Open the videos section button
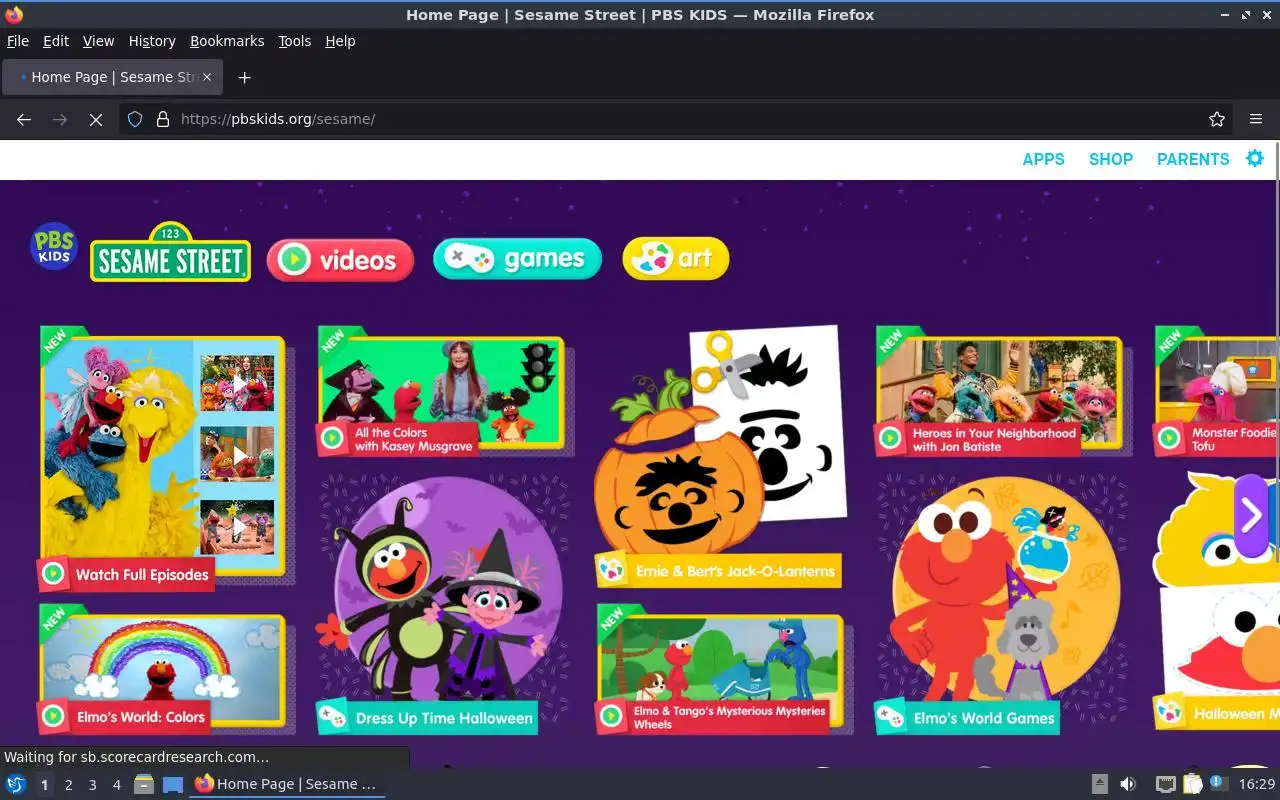The image size is (1280, 800). [x=340, y=260]
